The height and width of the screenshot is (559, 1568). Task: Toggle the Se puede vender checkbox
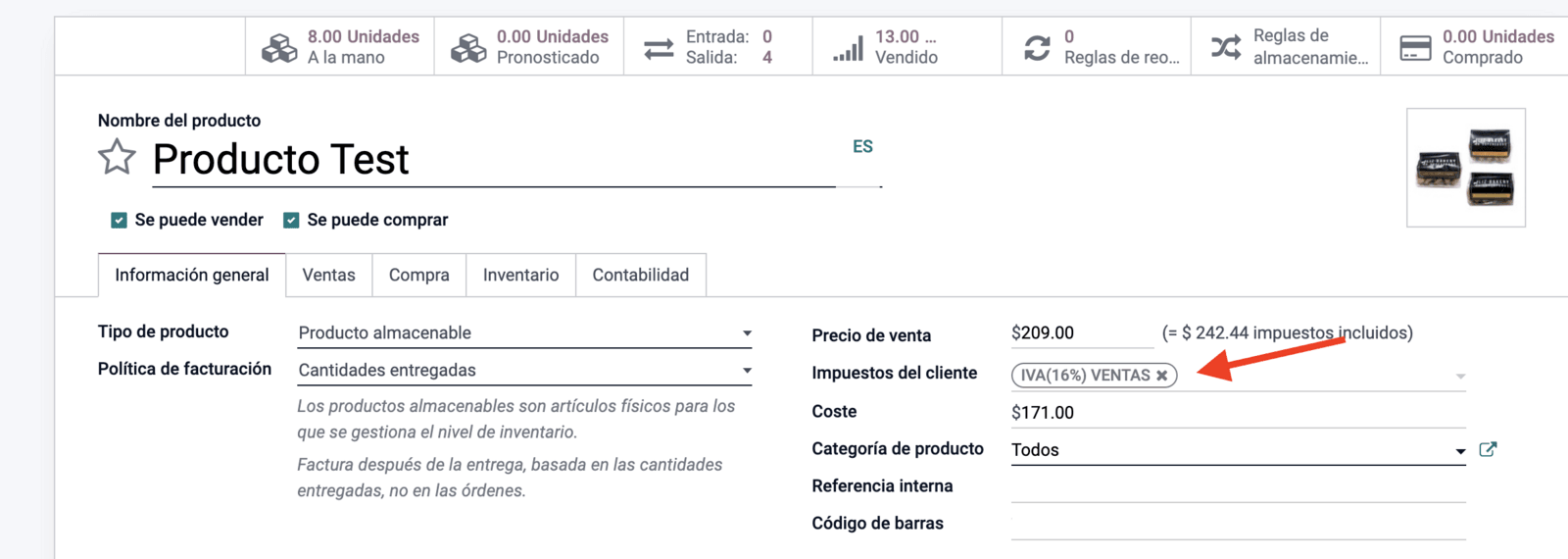pyautogui.click(x=119, y=220)
